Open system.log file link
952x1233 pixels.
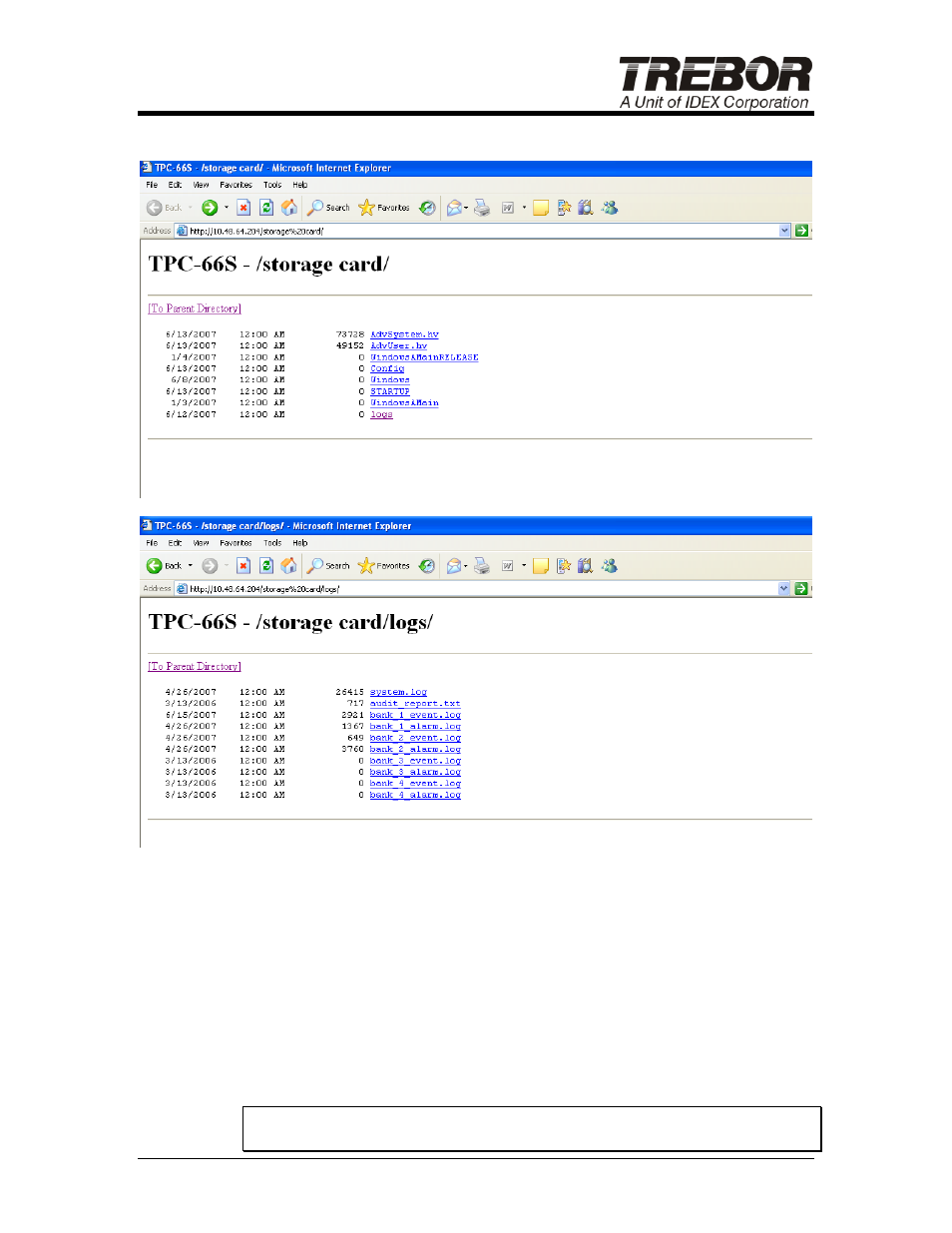(x=398, y=692)
